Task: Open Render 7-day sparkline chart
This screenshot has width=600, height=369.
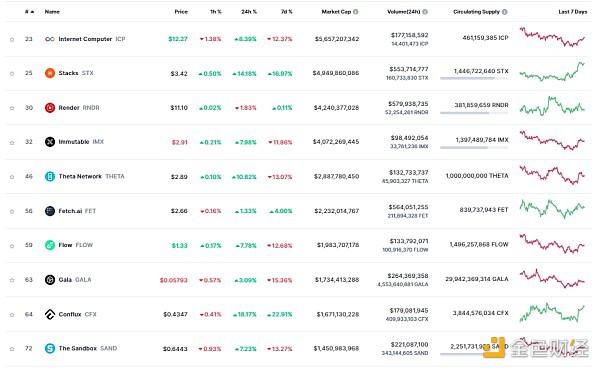Action: [x=552, y=106]
